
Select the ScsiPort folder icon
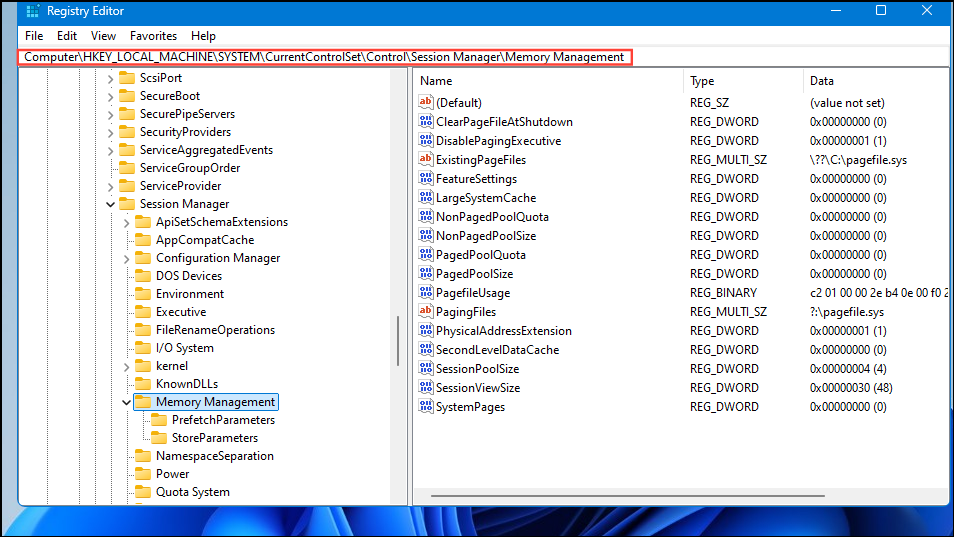(127, 78)
